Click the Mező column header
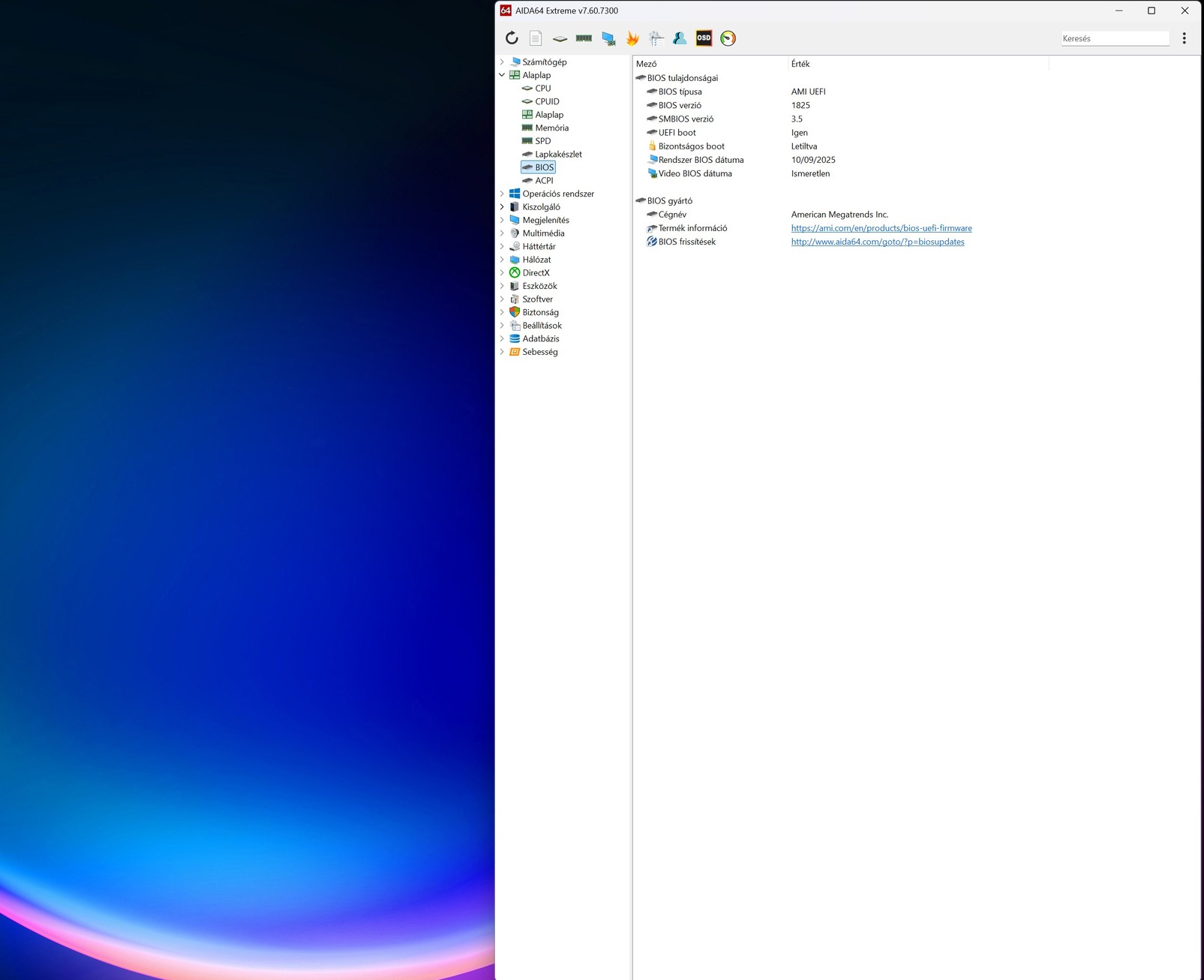The width and height of the screenshot is (1204, 980). point(711,64)
